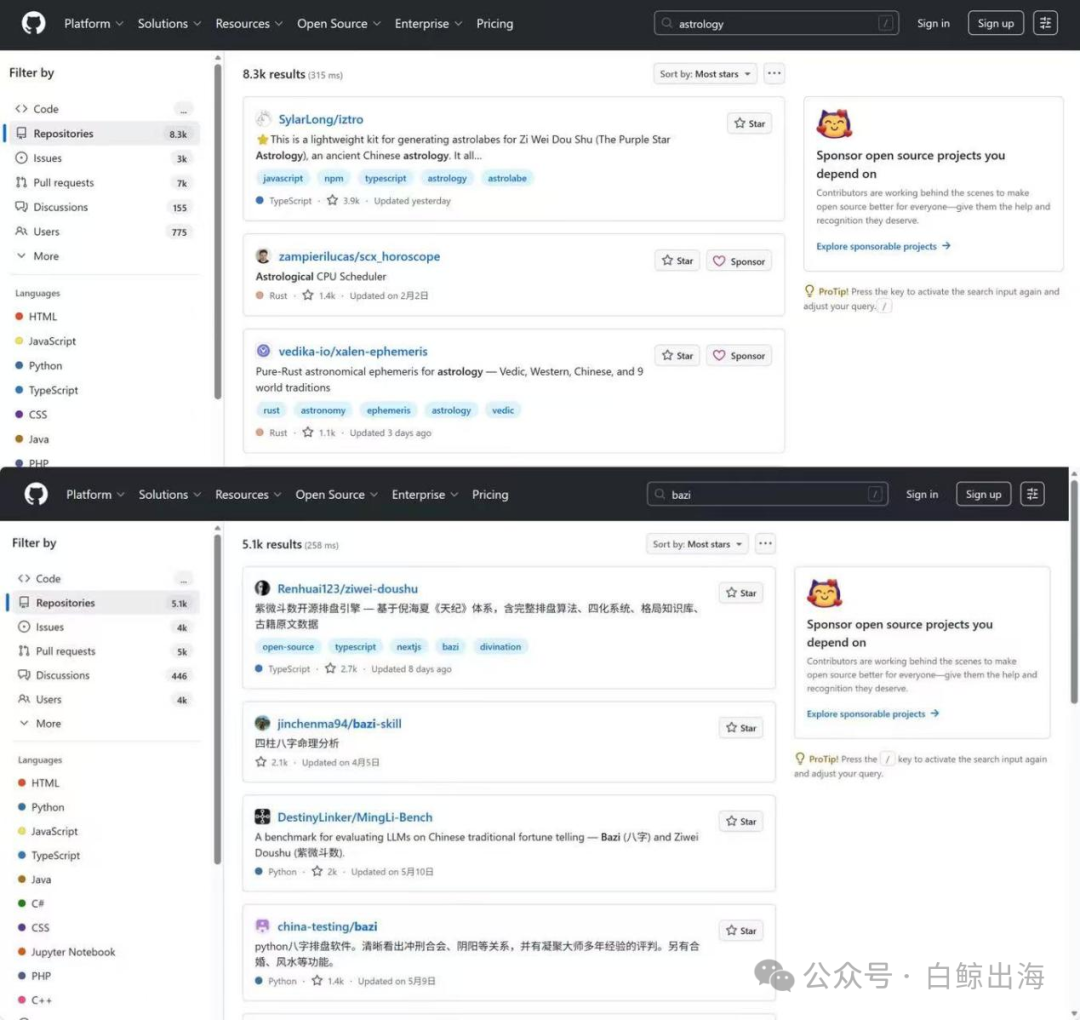1080x1020 pixels.
Task: Star the jinchenma94/bazi-skill repository
Action: point(740,727)
